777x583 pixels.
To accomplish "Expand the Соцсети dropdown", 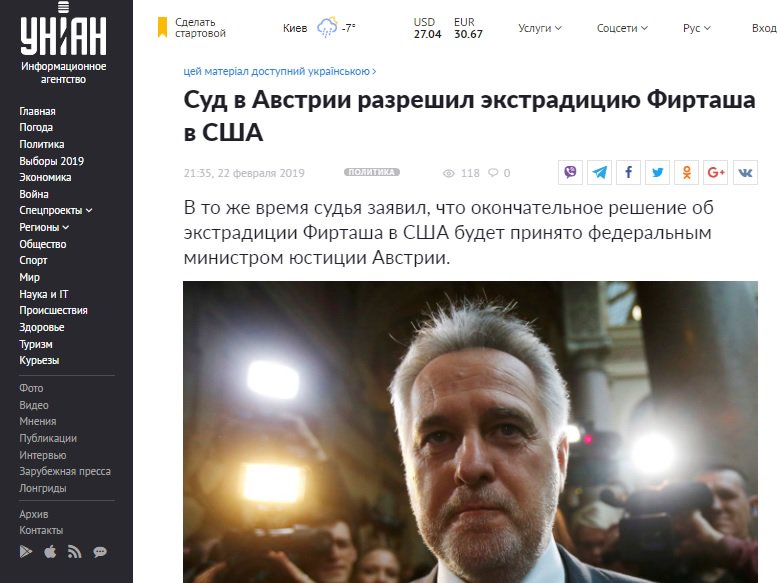I will point(622,28).
